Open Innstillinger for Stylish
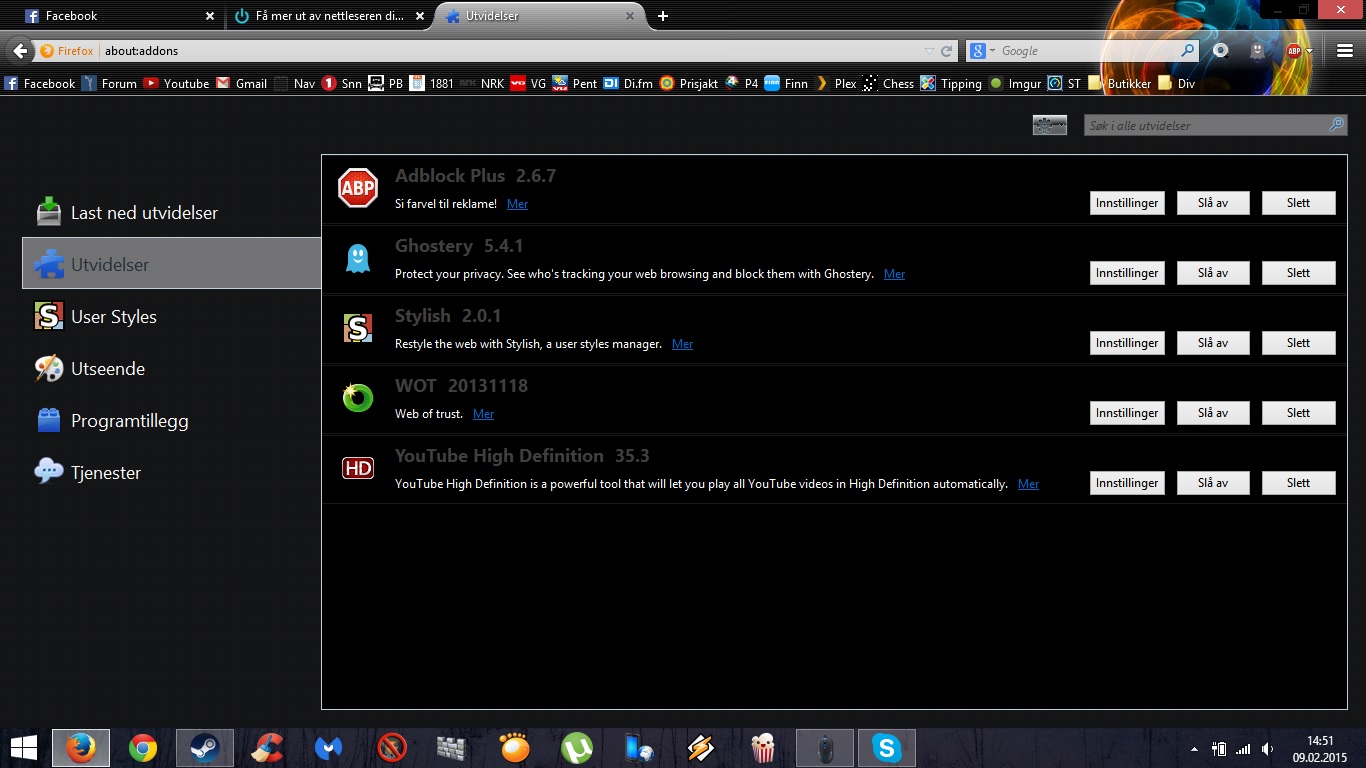This screenshot has width=1366, height=768. [x=1127, y=343]
